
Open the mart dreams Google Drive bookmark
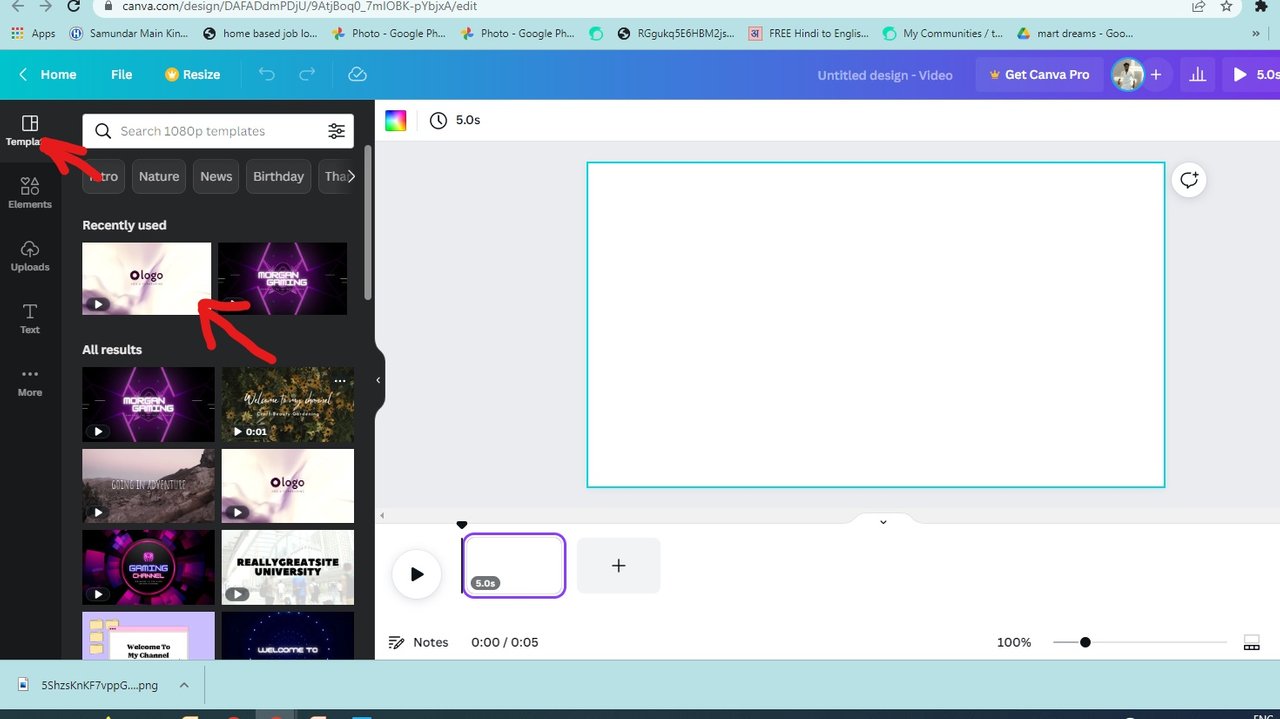[x=1075, y=33]
